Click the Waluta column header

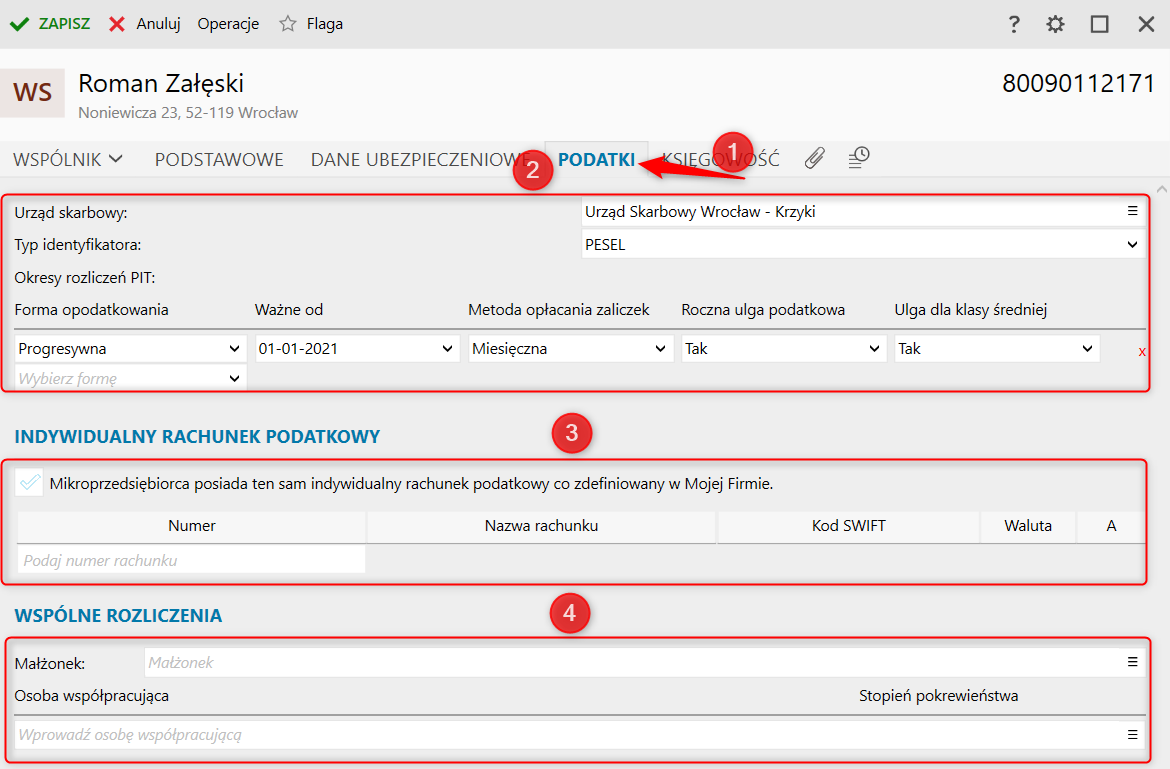pyautogui.click(x=1027, y=526)
